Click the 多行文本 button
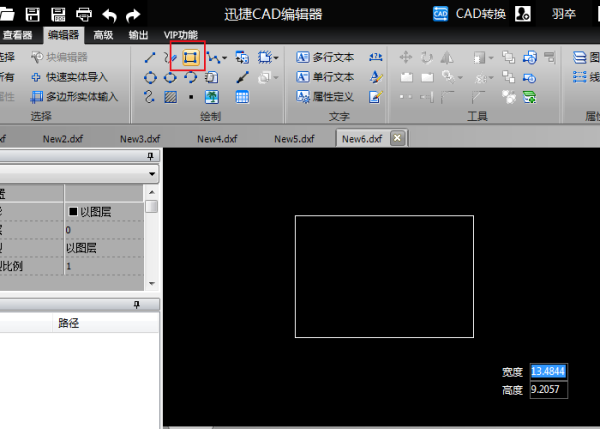This screenshot has width=600, height=429. (x=326, y=58)
